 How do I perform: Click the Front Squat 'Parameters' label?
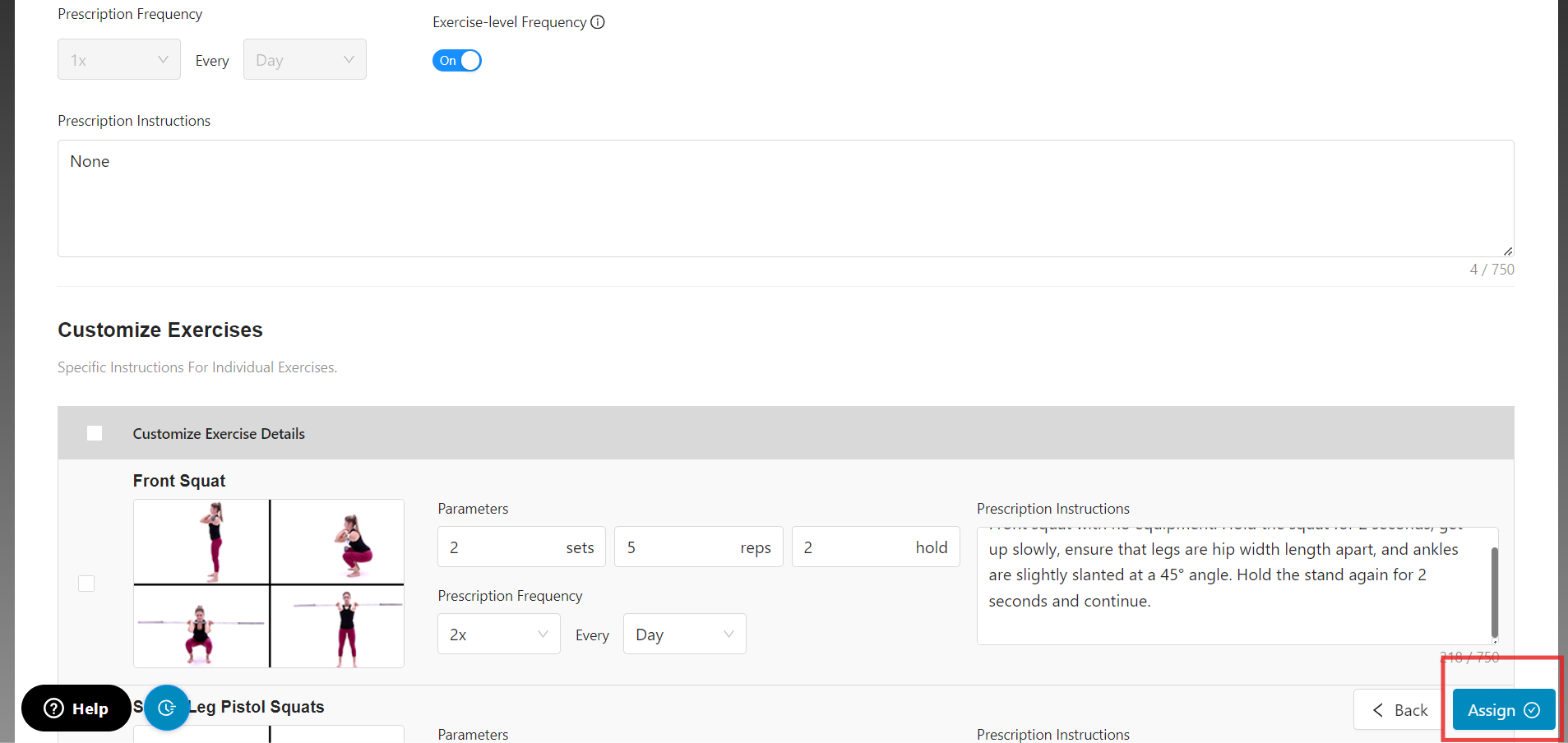(x=473, y=509)
